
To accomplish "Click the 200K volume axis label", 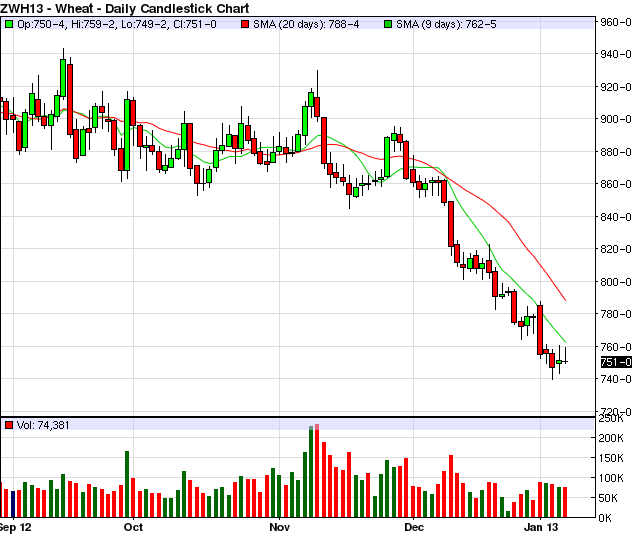I will [611, 438].
